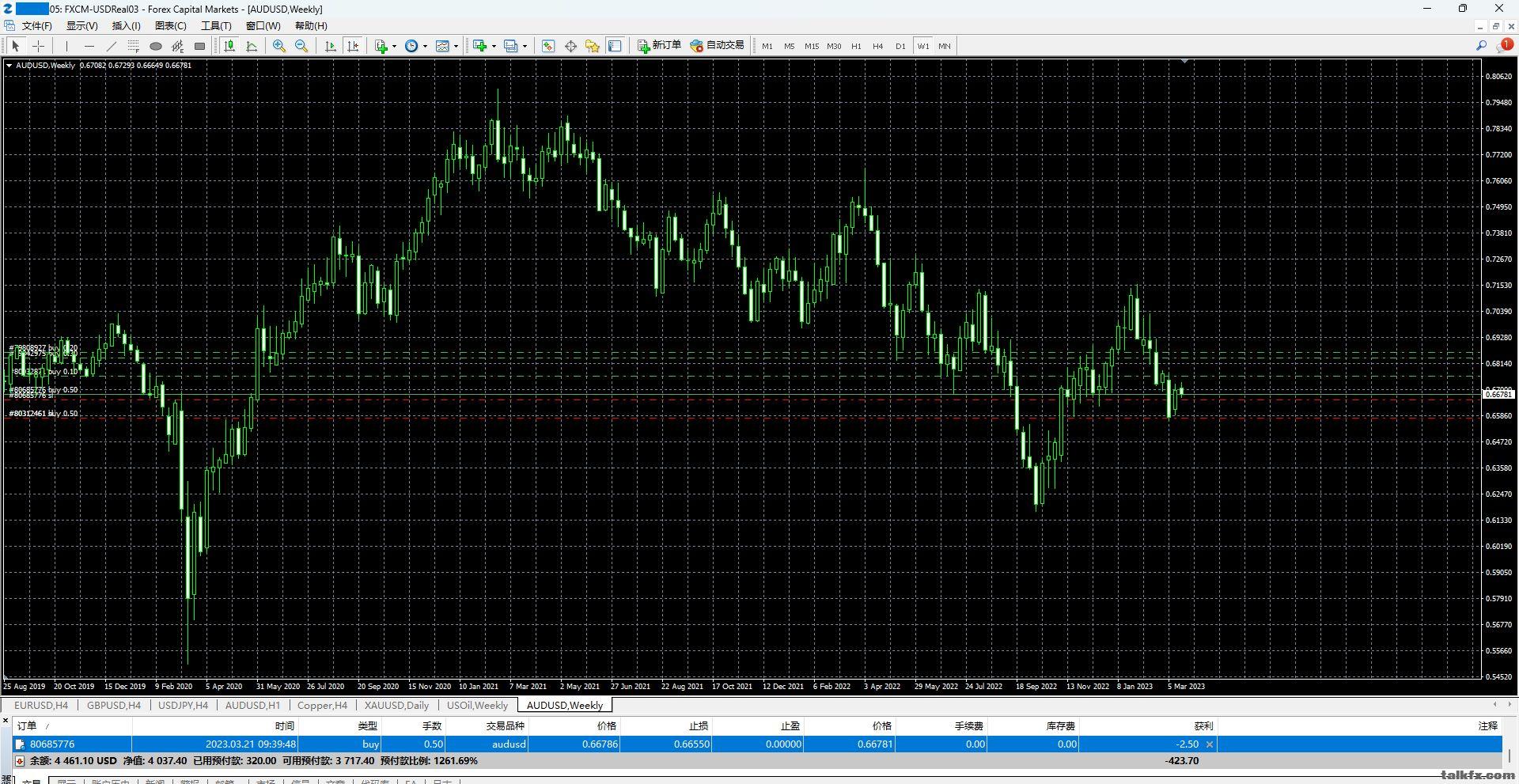The image size is (1519, 784).
Task: Open the 显示(V) menu
Action: (x=81, y=25)
